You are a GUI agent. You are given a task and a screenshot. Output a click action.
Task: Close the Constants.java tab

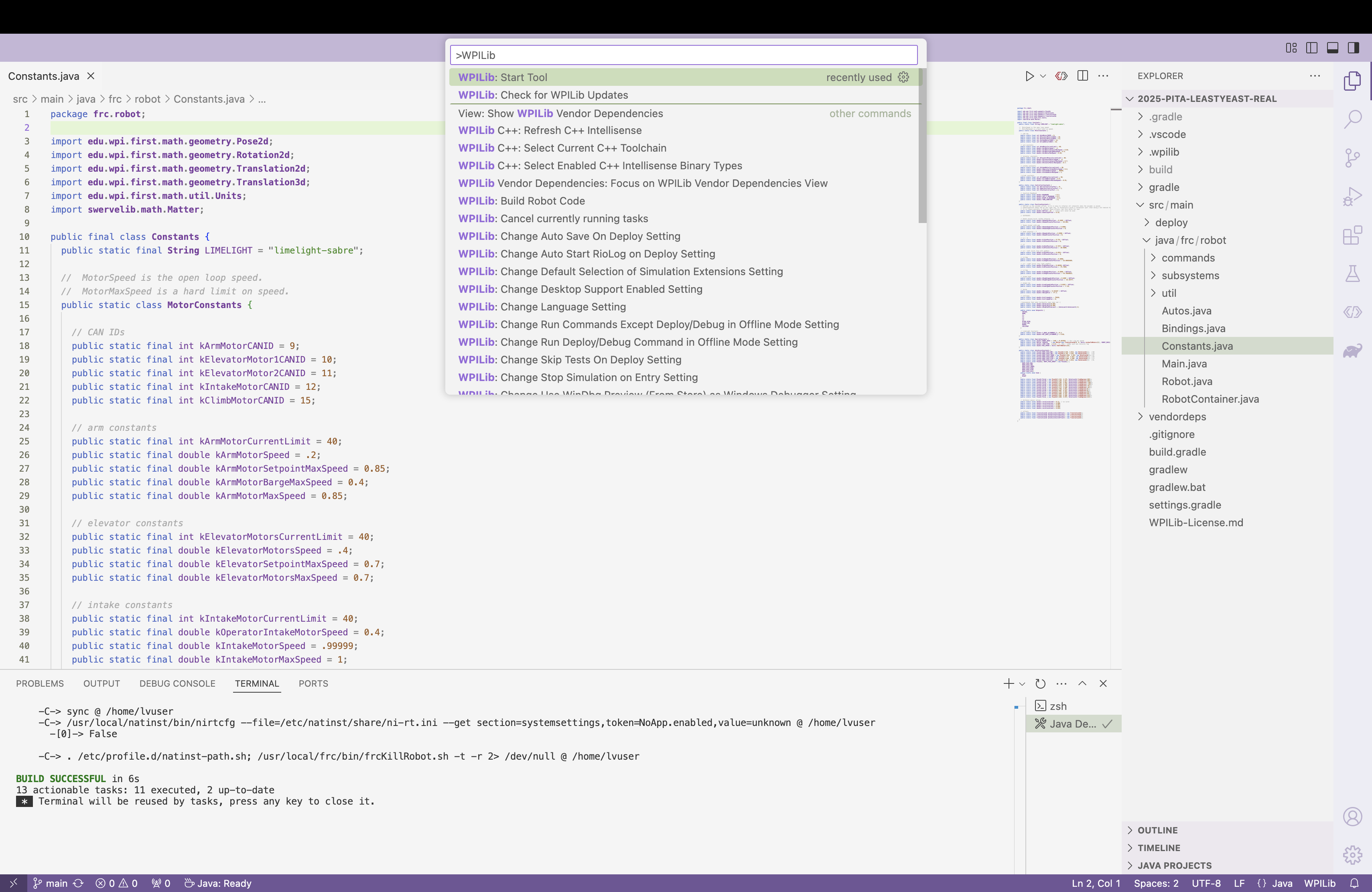tap(91, 76)
